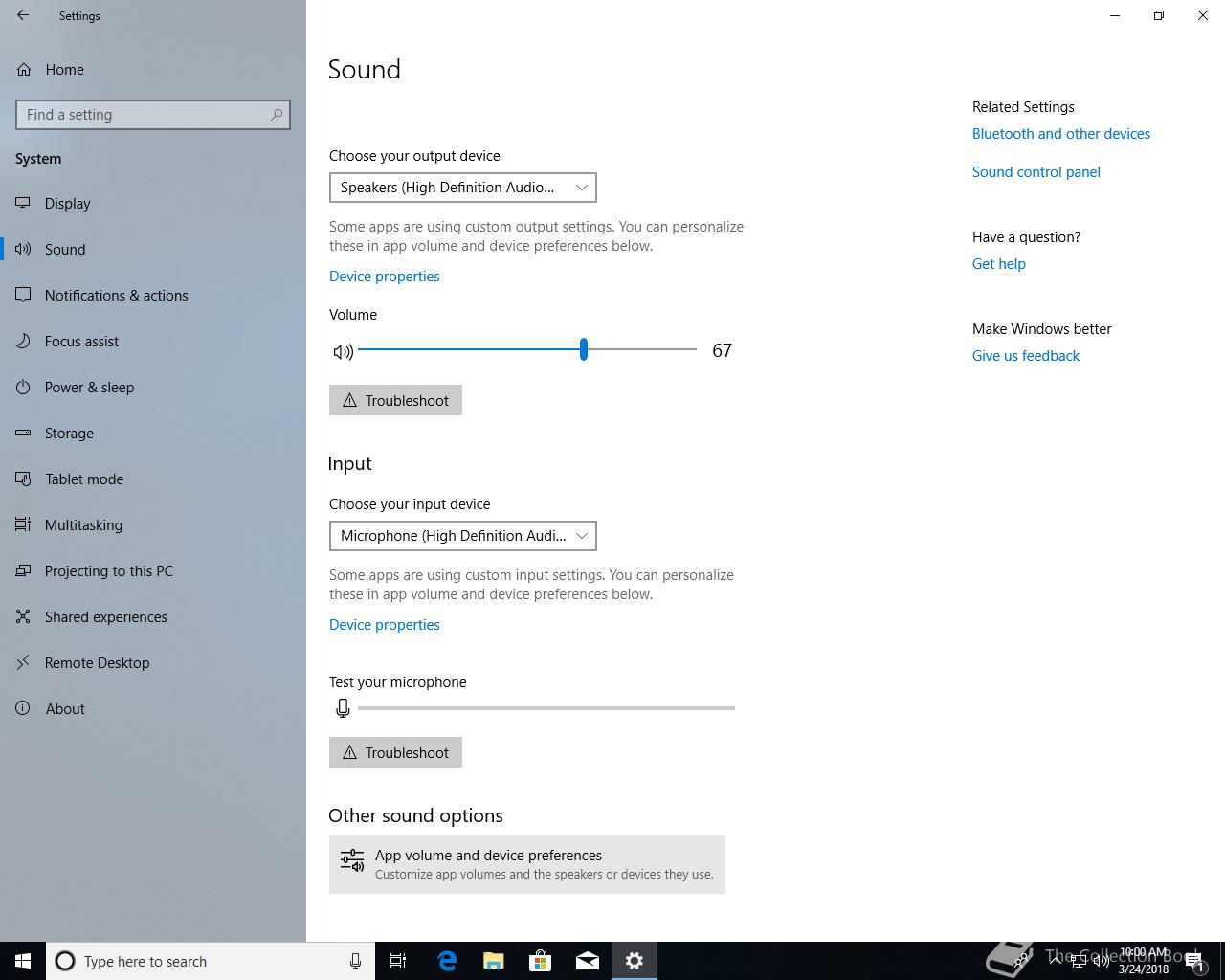This screenshot has width=1225, height=980.
Task: Click the network icon in the system tray
Action: 1078,961
